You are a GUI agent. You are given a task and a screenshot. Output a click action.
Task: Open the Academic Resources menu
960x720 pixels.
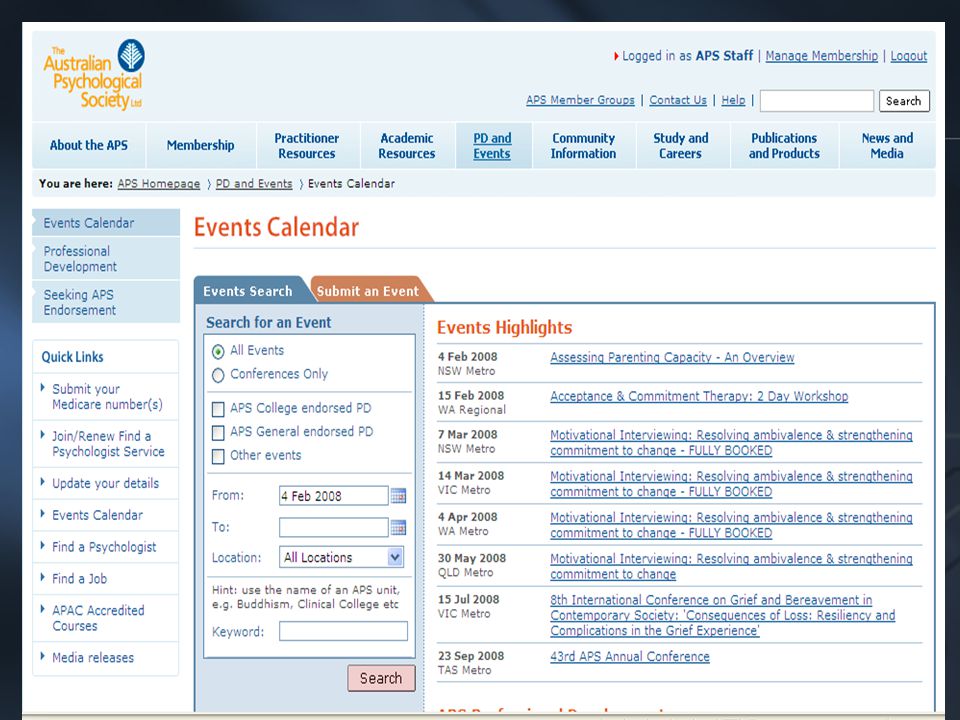pos(407,146)
